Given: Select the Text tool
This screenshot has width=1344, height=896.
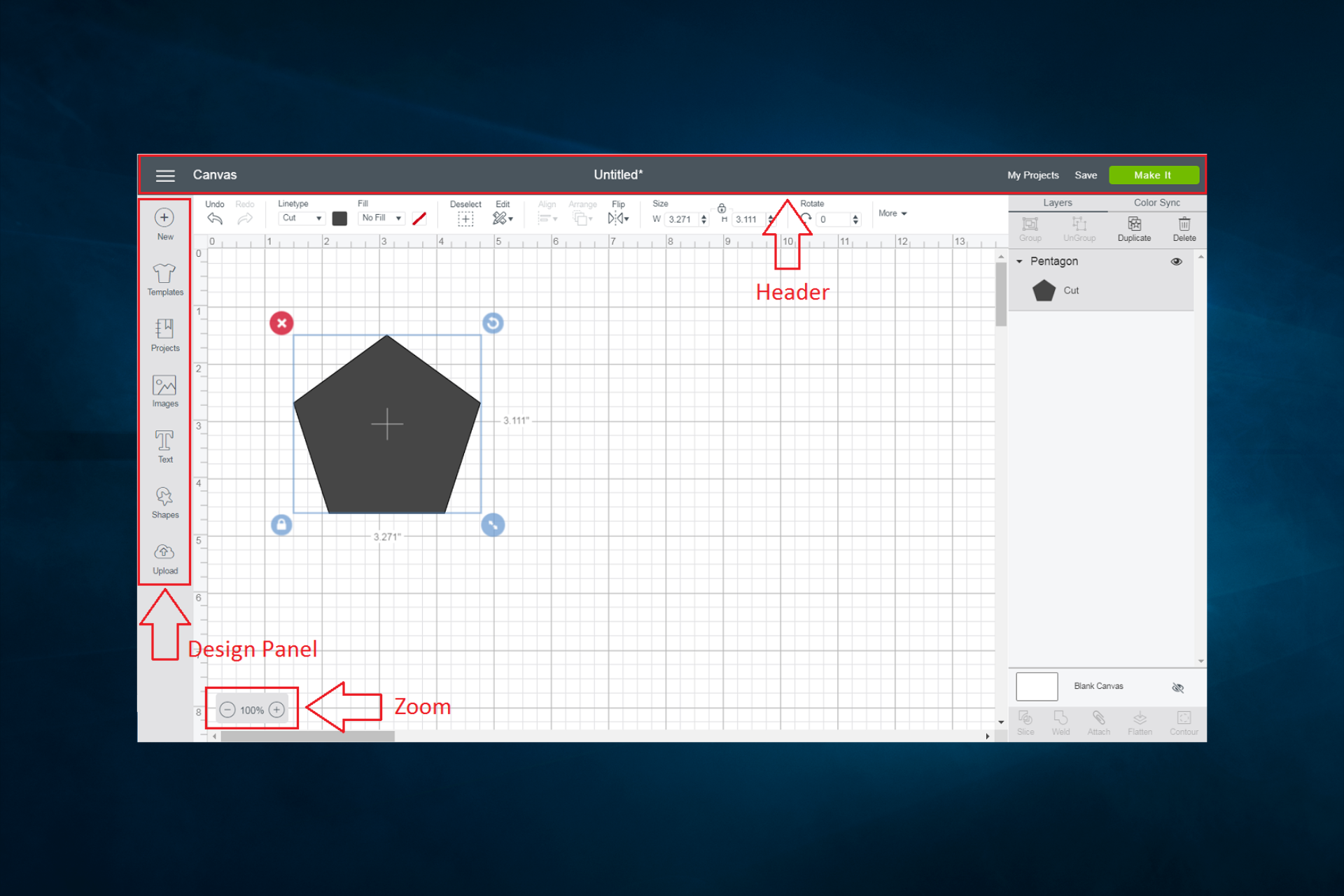Looking at the screenshot, I should tap(164, 445).
